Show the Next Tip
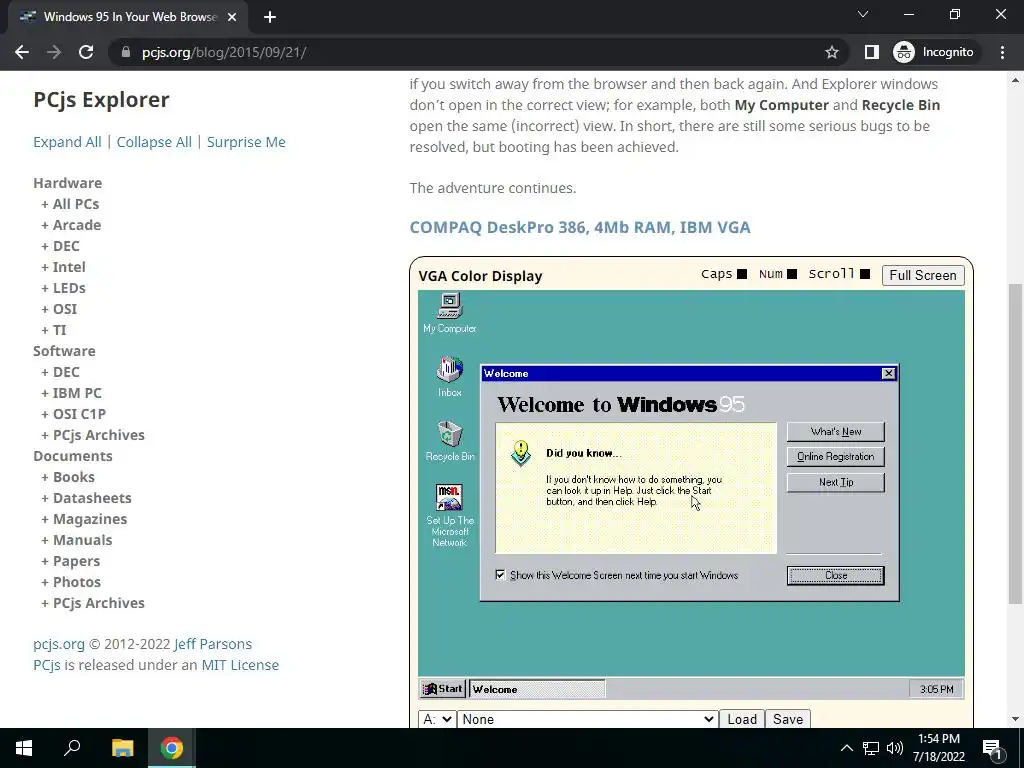 tap(835, 482)
